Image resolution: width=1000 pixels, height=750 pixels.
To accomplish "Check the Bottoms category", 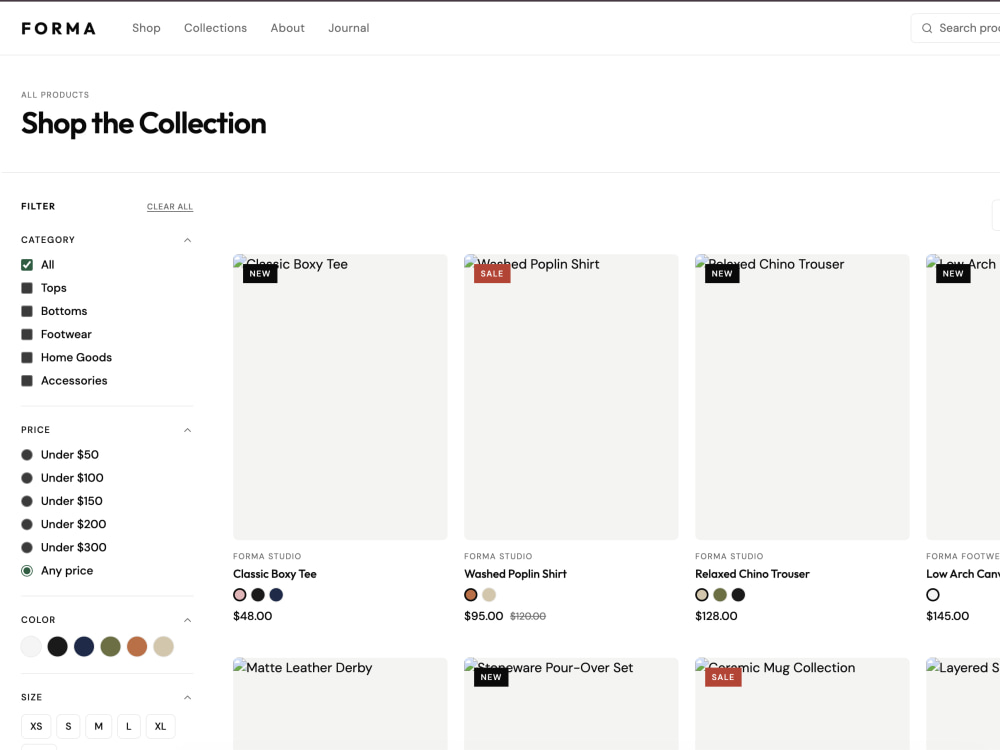I will pyautogui.click(x=27, y=311).
